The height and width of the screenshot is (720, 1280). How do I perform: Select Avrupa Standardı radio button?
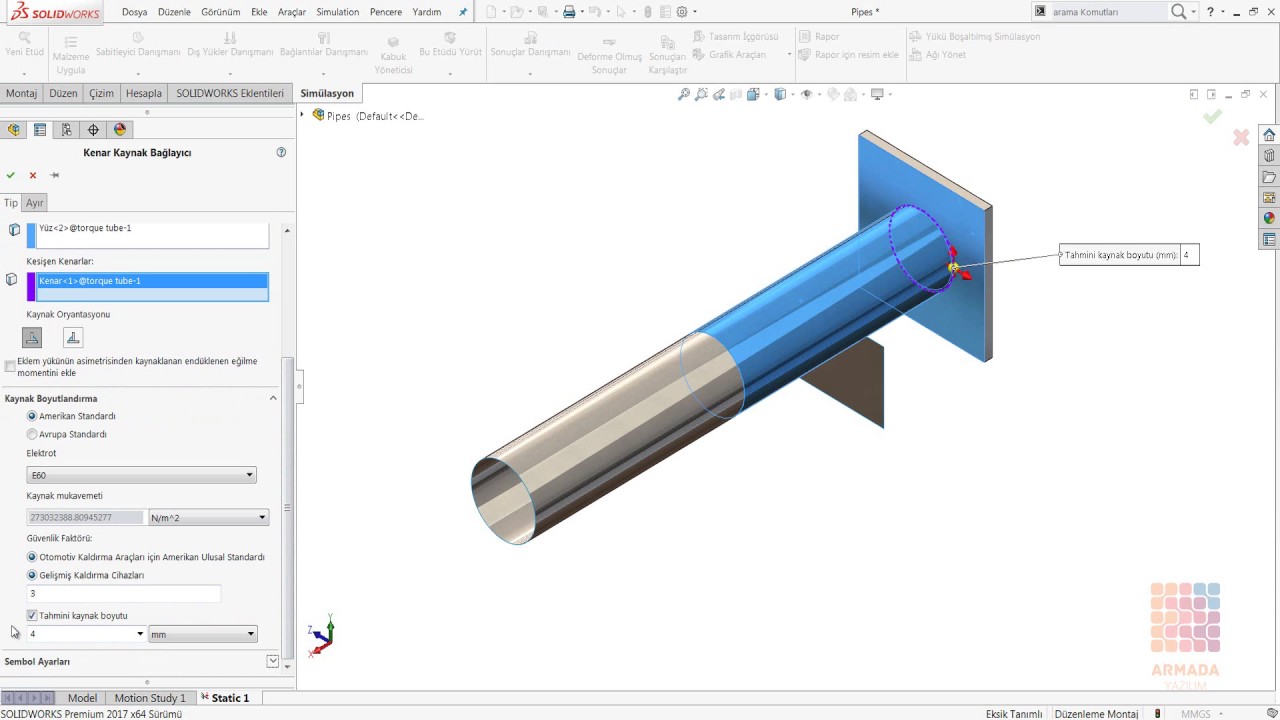32,434
